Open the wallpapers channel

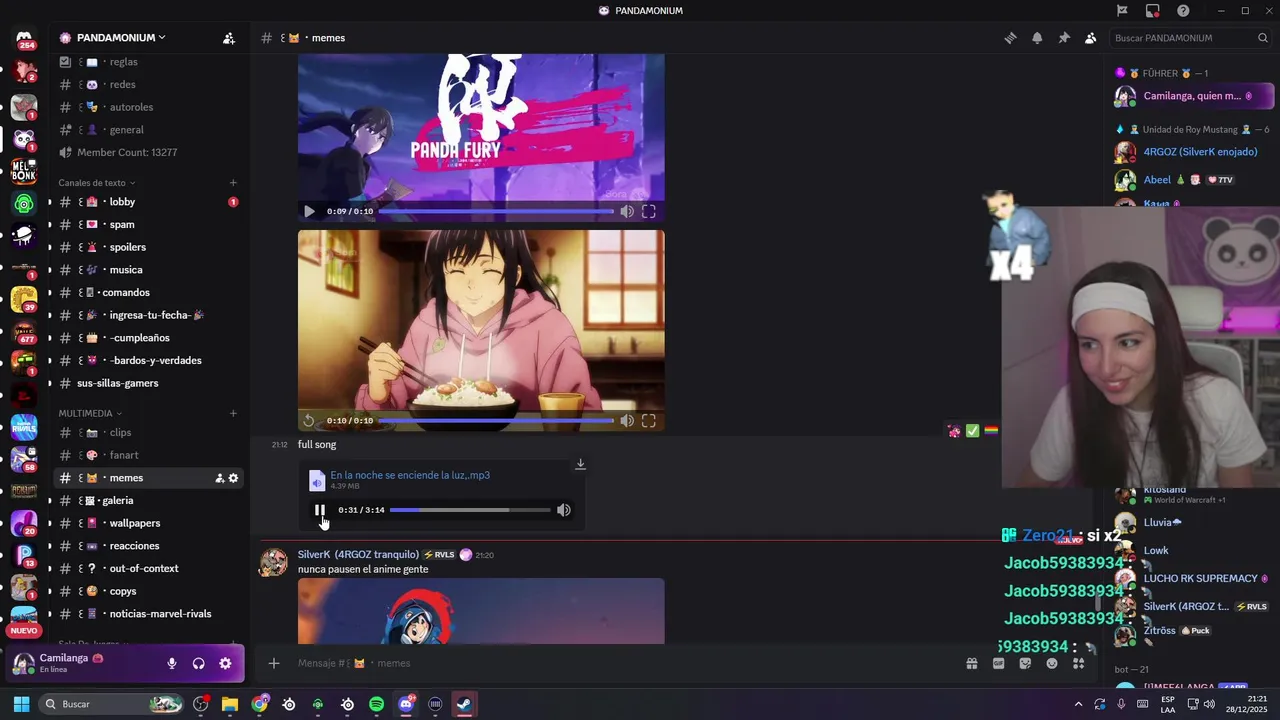click(x=148, y=523)
